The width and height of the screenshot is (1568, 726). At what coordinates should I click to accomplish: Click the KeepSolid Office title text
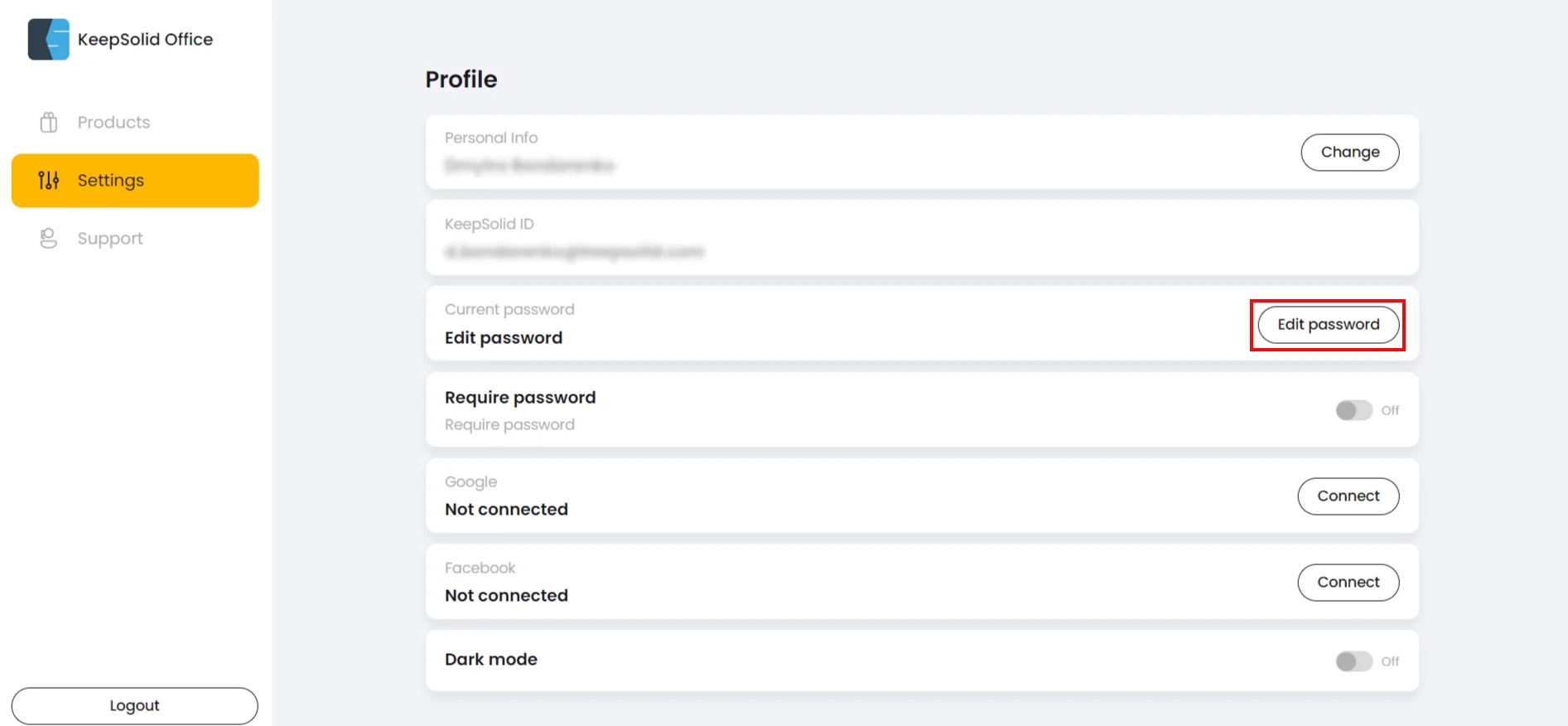coord(145,39)
